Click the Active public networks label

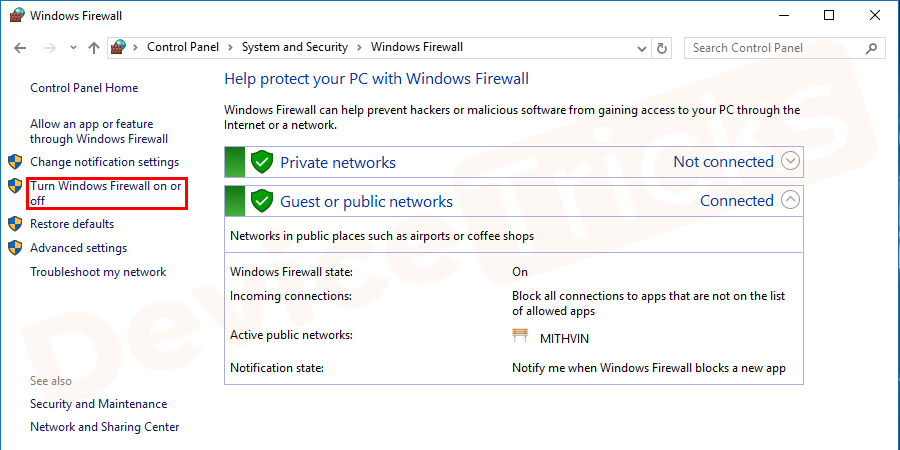coord(291,334)
